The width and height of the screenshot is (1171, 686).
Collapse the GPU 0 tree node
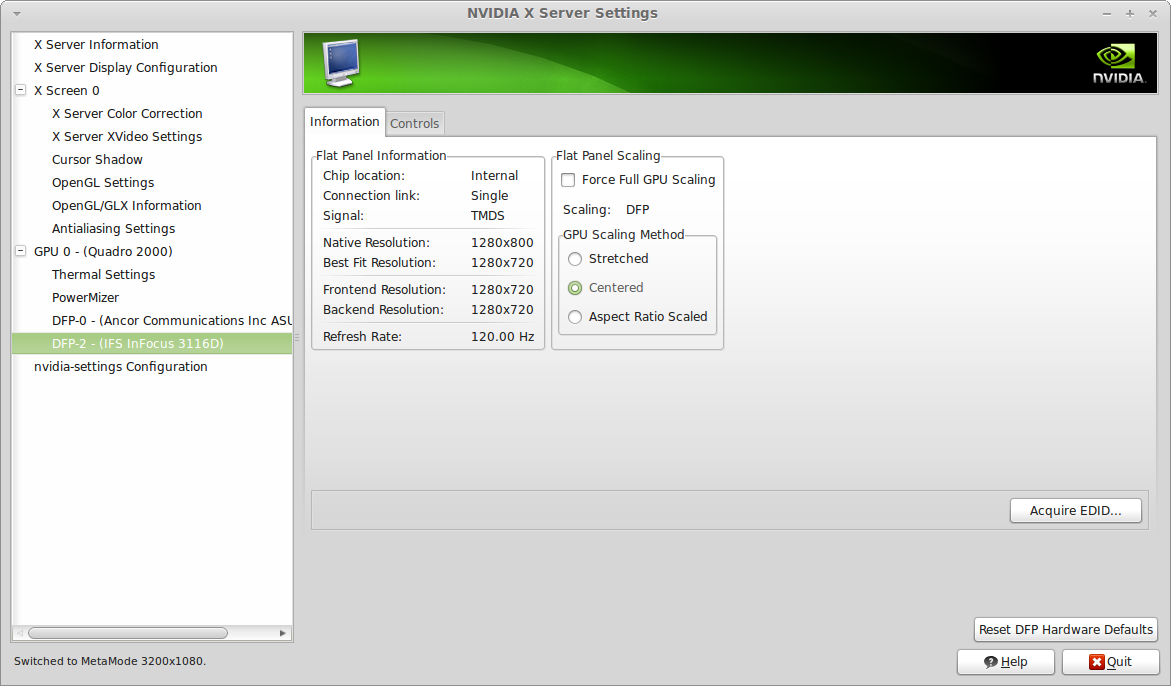[x=21, y=252]
